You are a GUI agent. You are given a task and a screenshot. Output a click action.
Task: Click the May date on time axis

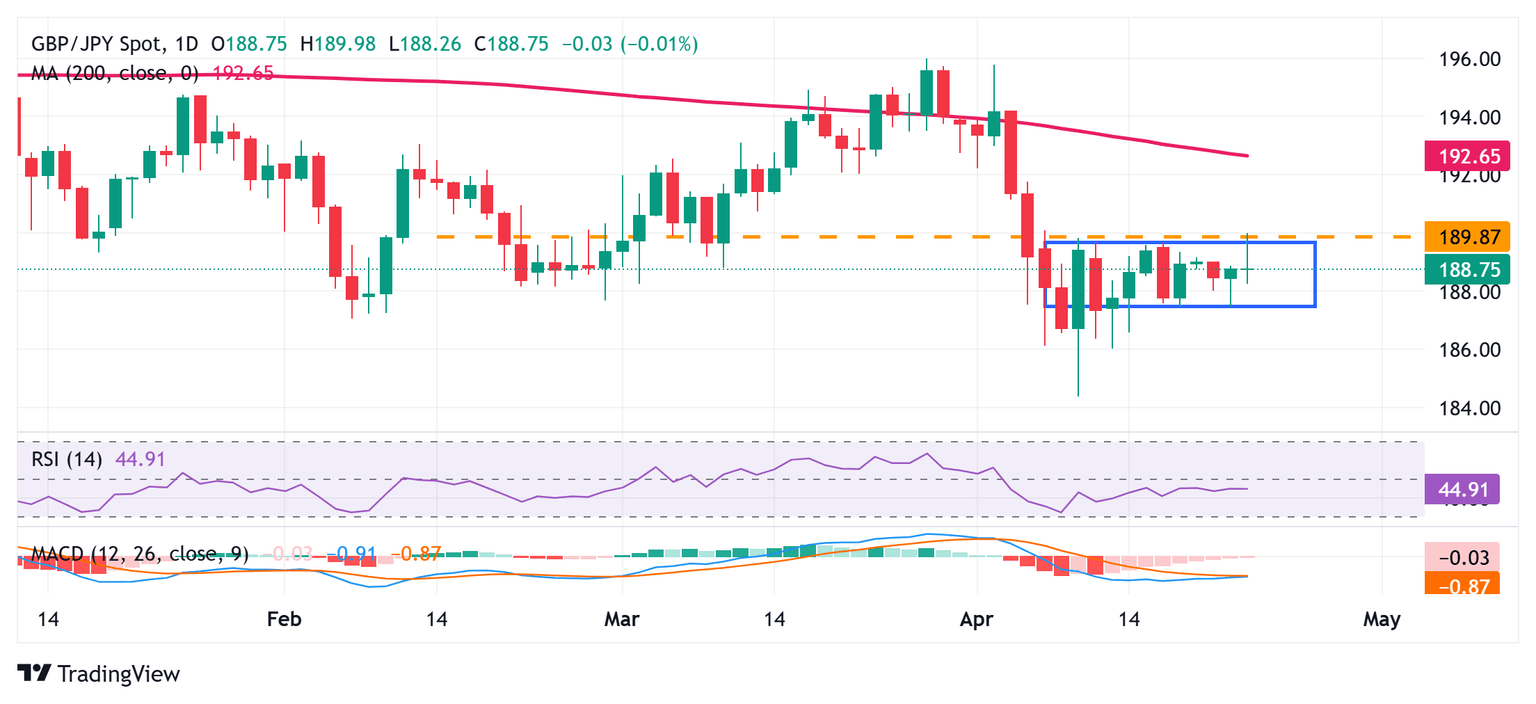1381,620
